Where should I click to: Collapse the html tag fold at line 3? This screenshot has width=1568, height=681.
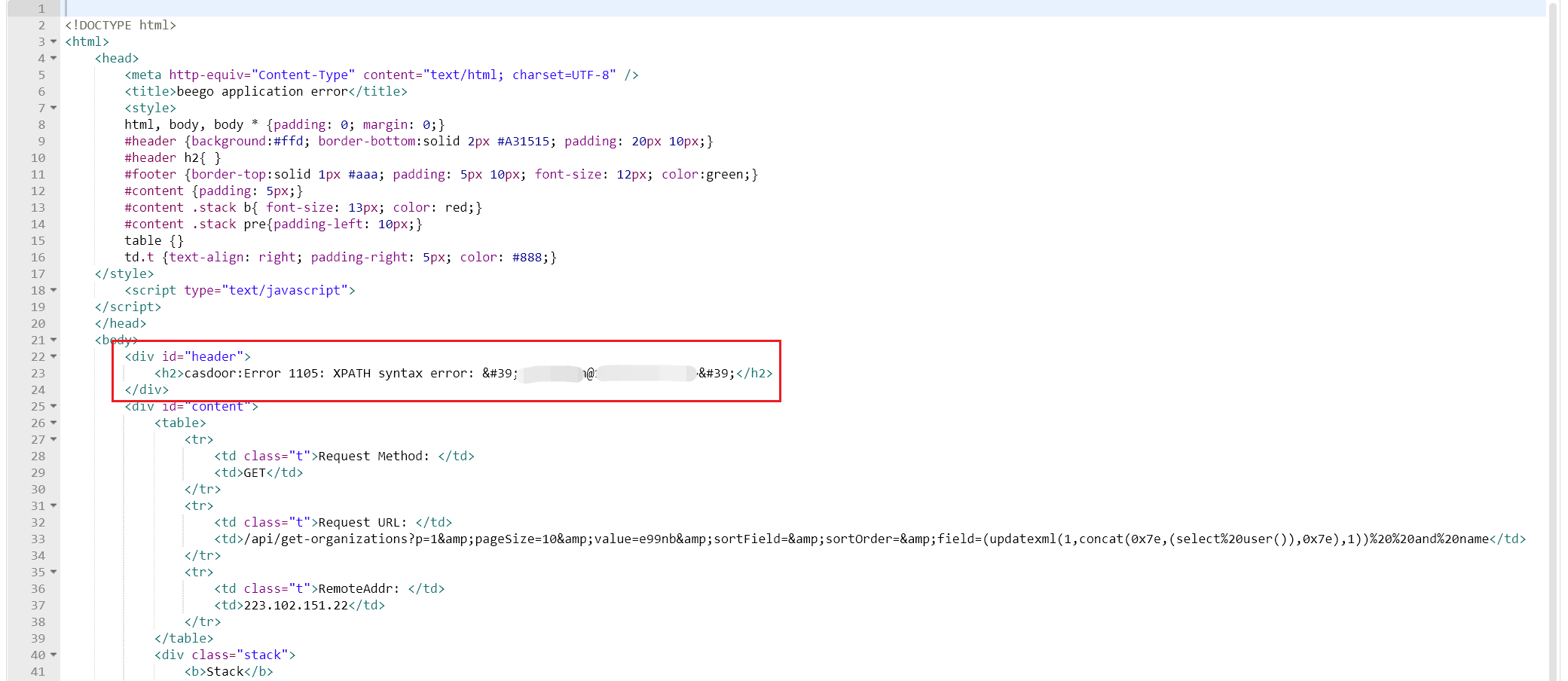tap(53, 41)
